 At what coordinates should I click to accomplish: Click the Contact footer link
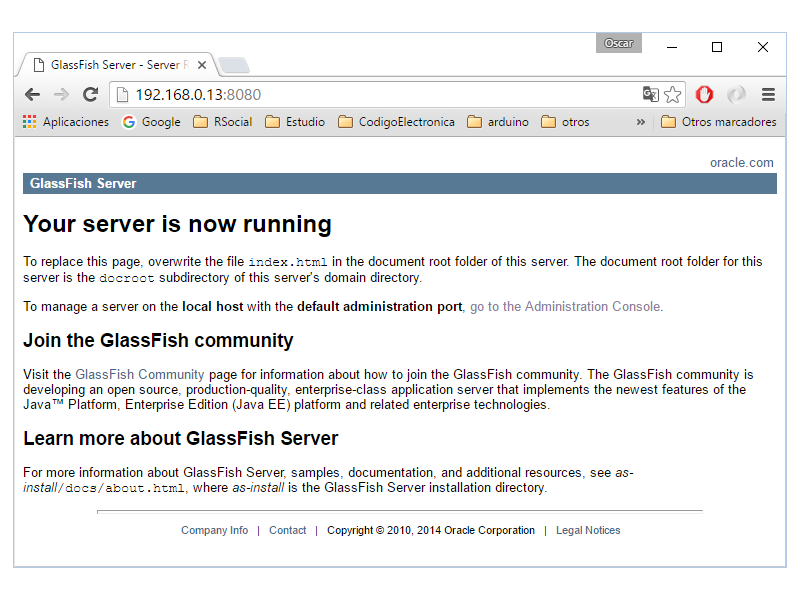(288, 530)
